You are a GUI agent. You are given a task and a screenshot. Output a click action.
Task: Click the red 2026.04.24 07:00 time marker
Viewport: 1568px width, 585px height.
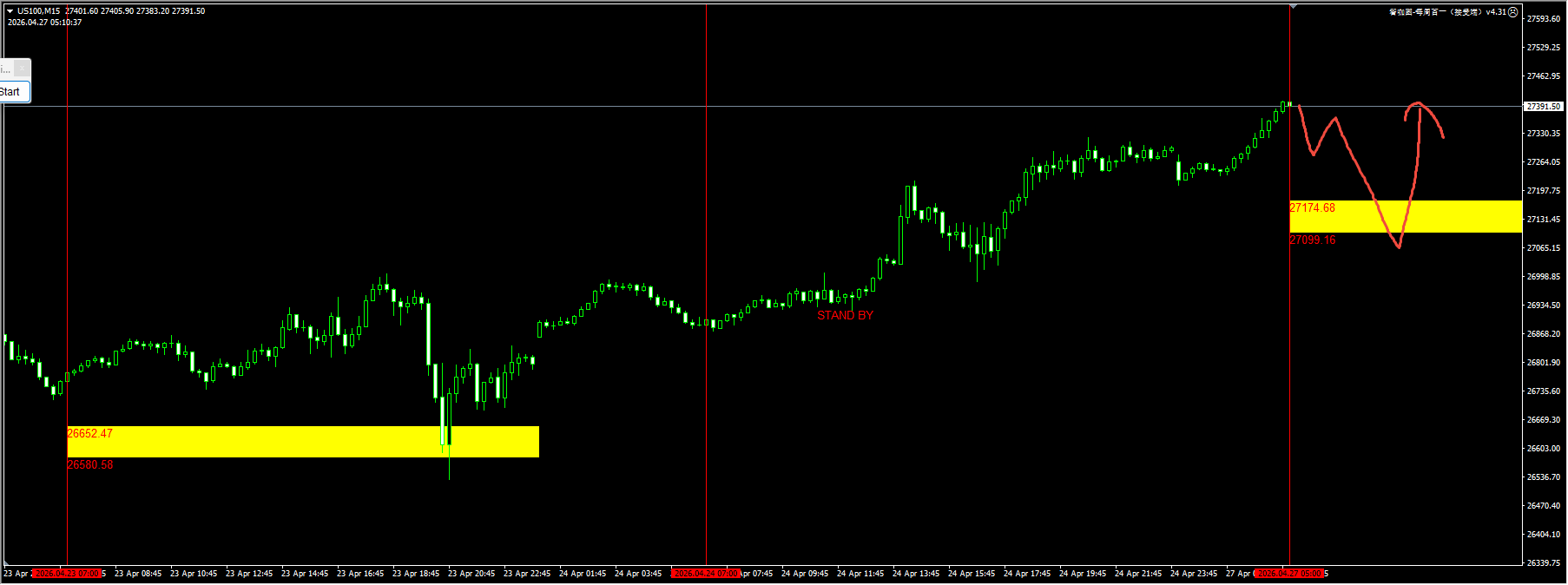[706, 574]
